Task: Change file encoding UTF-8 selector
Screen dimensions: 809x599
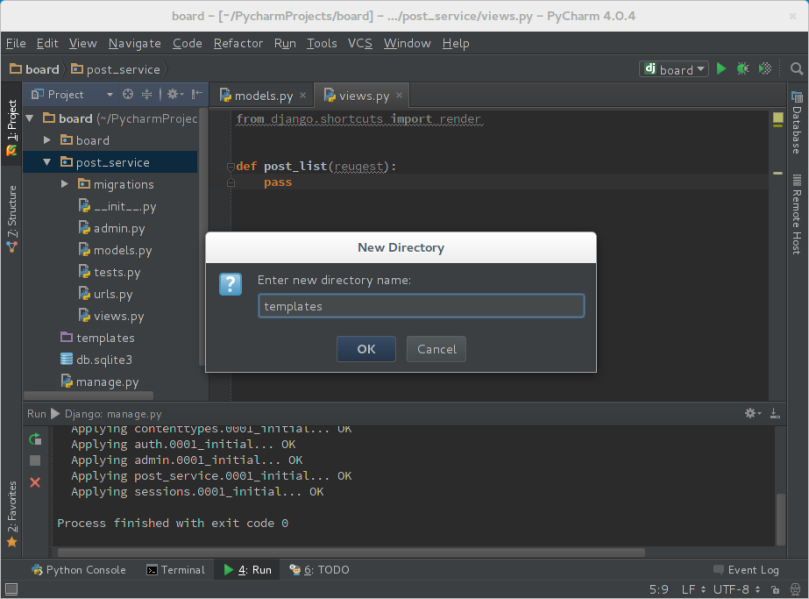Action: [x=736, y=589]
